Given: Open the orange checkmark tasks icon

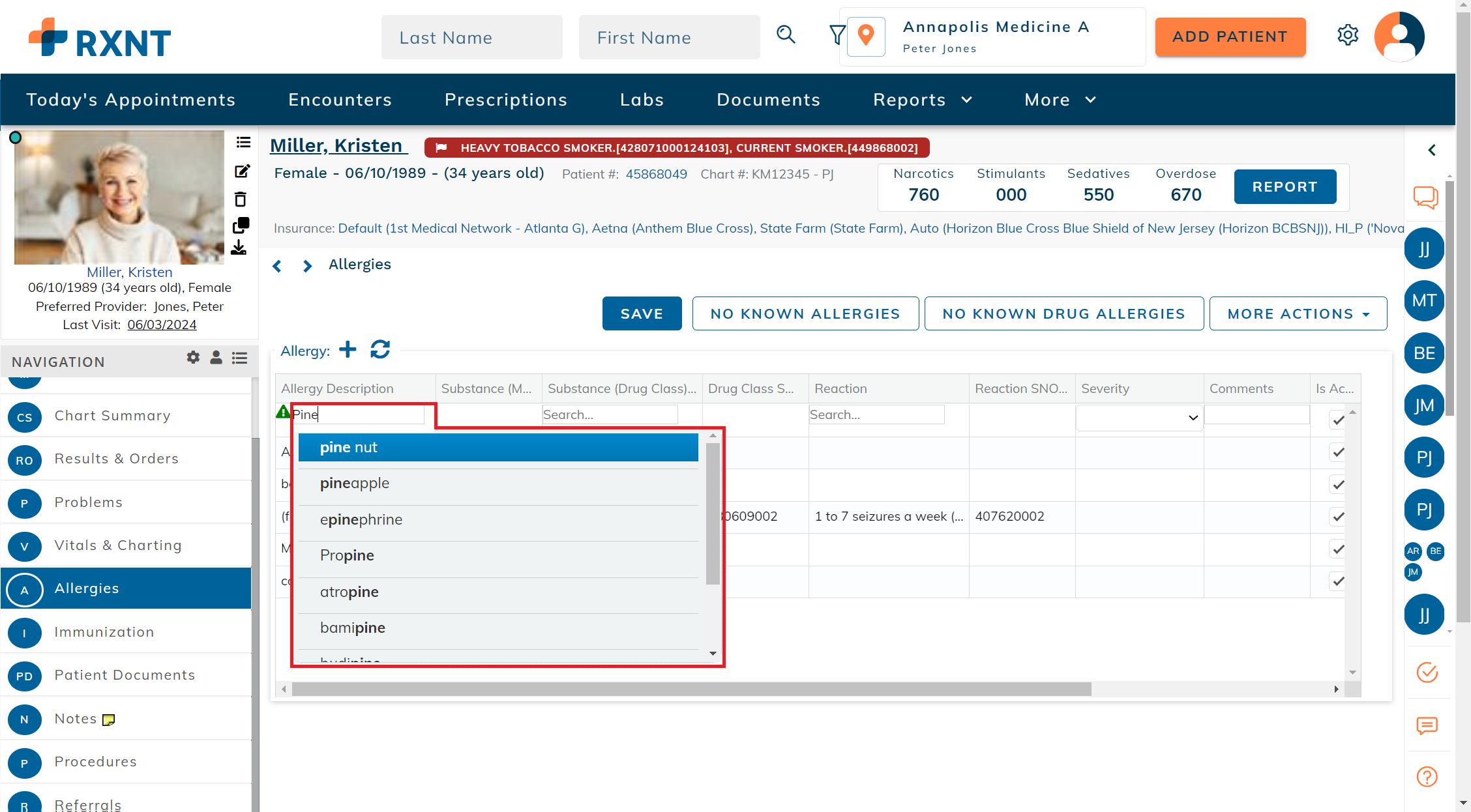Looking at the screenshot, I should 1427,672.
